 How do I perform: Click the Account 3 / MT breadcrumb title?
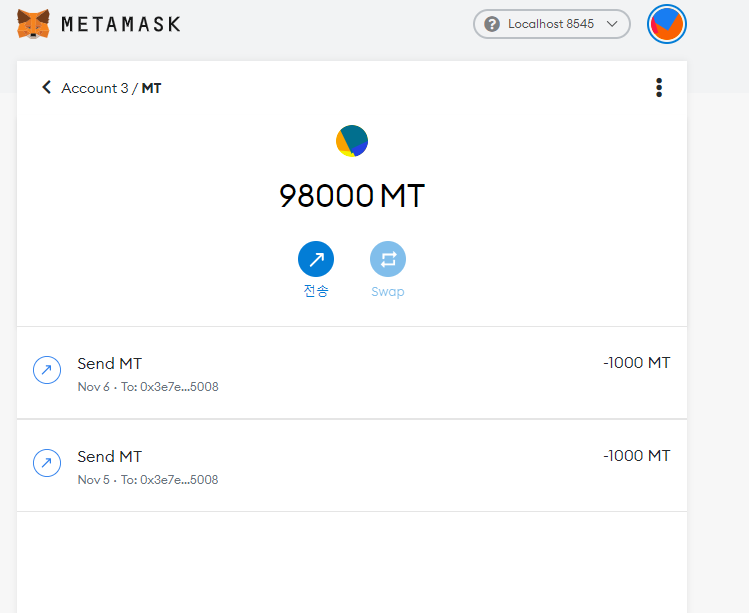click(x=111, y=88)
